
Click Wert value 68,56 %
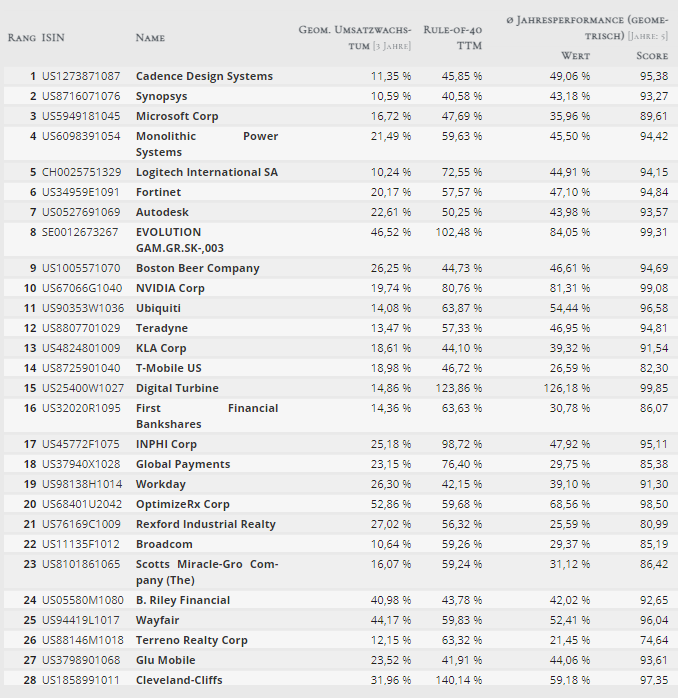(570, 504)
